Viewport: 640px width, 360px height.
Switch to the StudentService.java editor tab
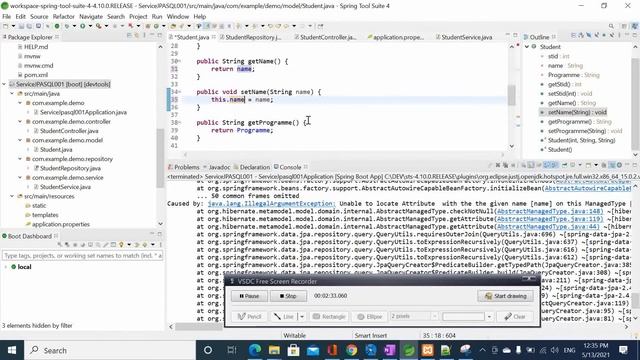[x=467, y=37]
